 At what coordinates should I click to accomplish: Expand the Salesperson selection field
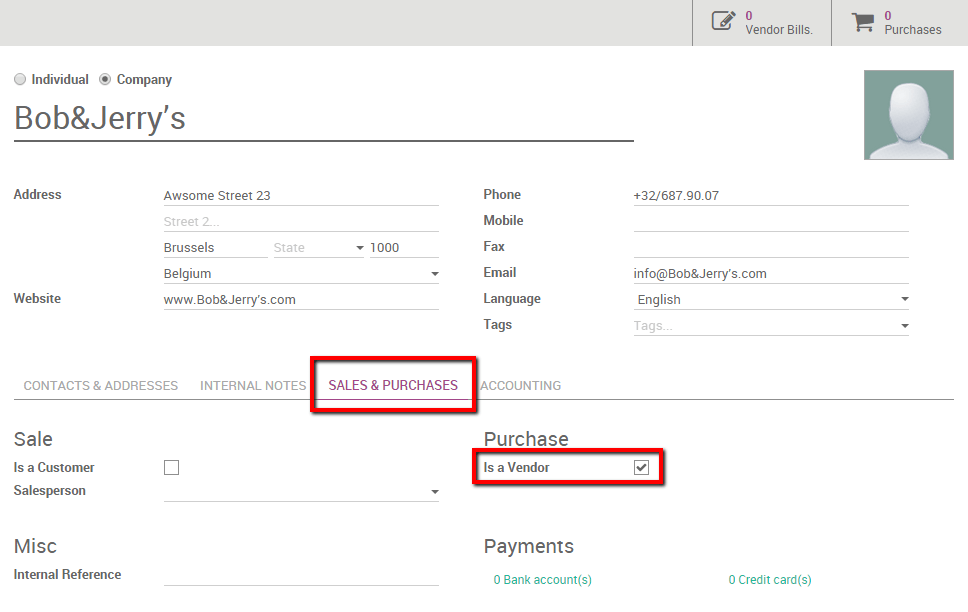pos(300,491)
